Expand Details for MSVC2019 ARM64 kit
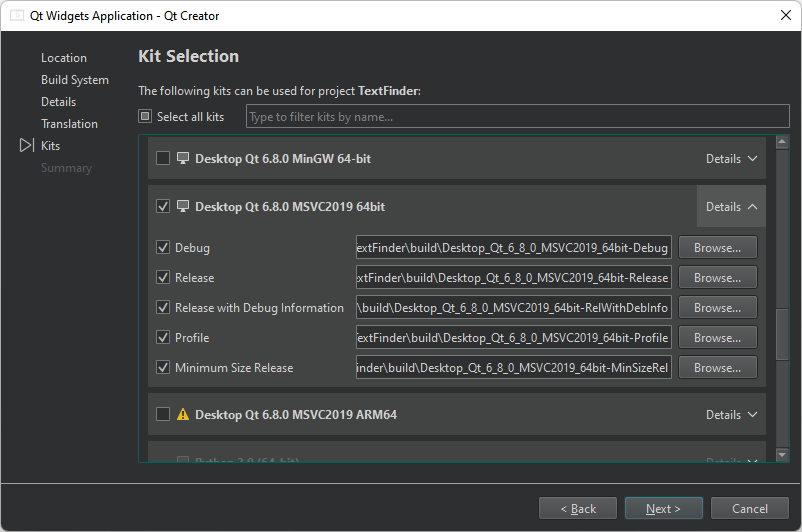The height and width of the screenshot is (532, 802). (x=731, y=414)
